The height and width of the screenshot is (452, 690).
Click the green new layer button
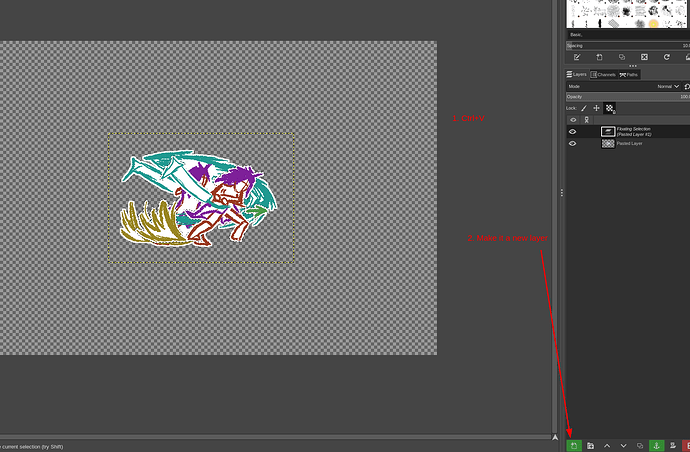point(574,445)
